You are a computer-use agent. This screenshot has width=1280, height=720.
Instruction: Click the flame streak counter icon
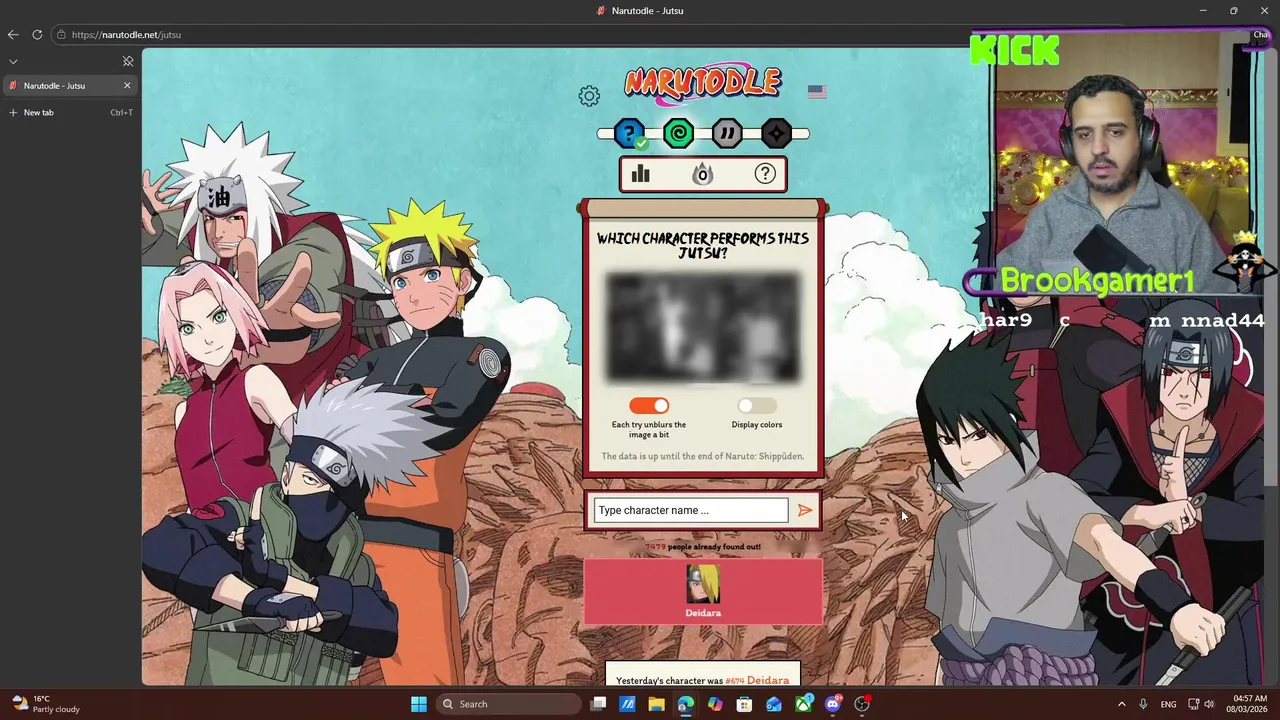point(703,175)
